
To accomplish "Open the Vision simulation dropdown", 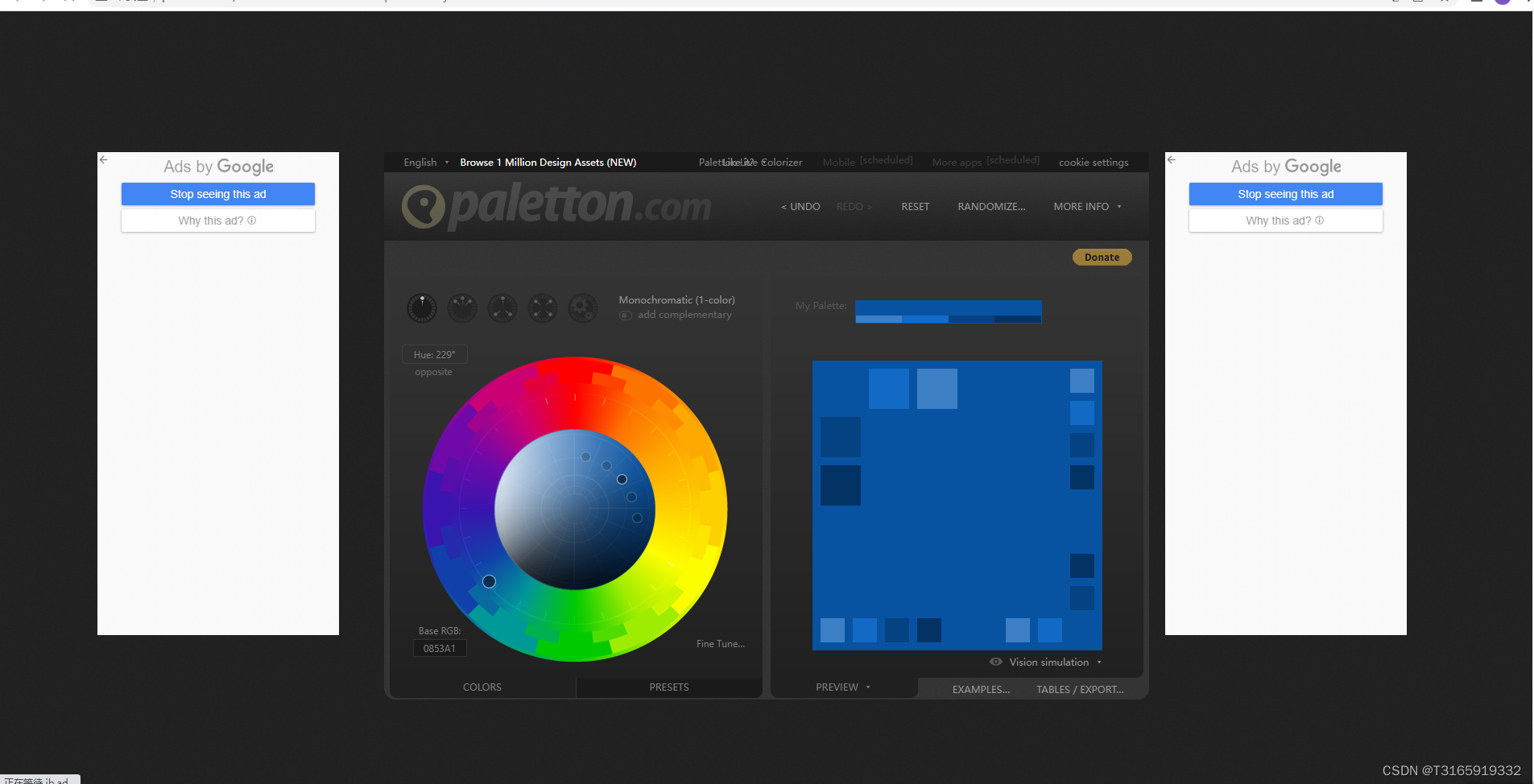I will pos(1055,662).
